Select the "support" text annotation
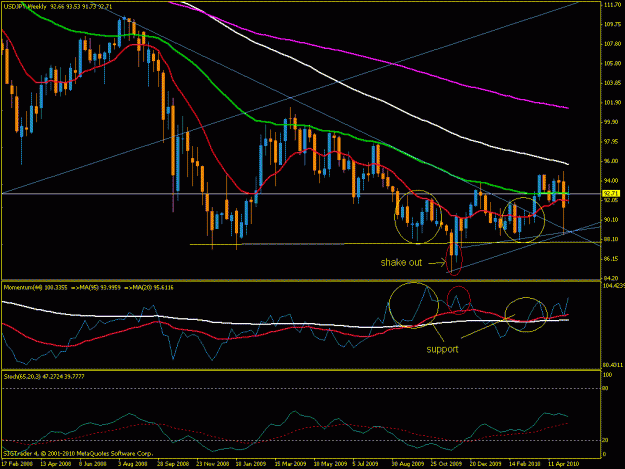This screenshot has width=625, height=469. (x=442, y=349)
